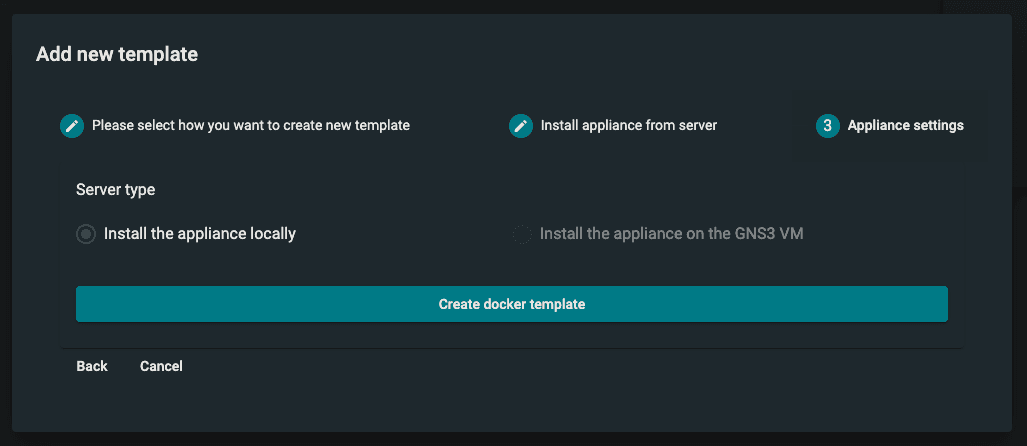The image size is (1027, 446).
Task: Select the Install the appliance locally radio button
Action: point(86,234)
